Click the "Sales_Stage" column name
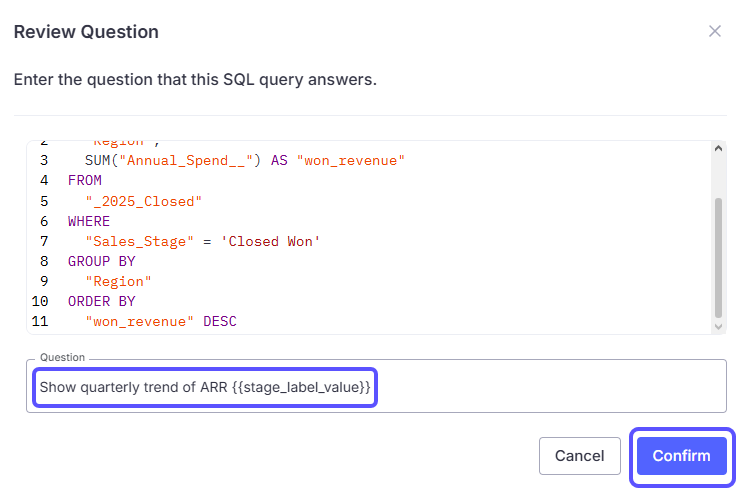The image size is (750, 504). tap(139, 241)
